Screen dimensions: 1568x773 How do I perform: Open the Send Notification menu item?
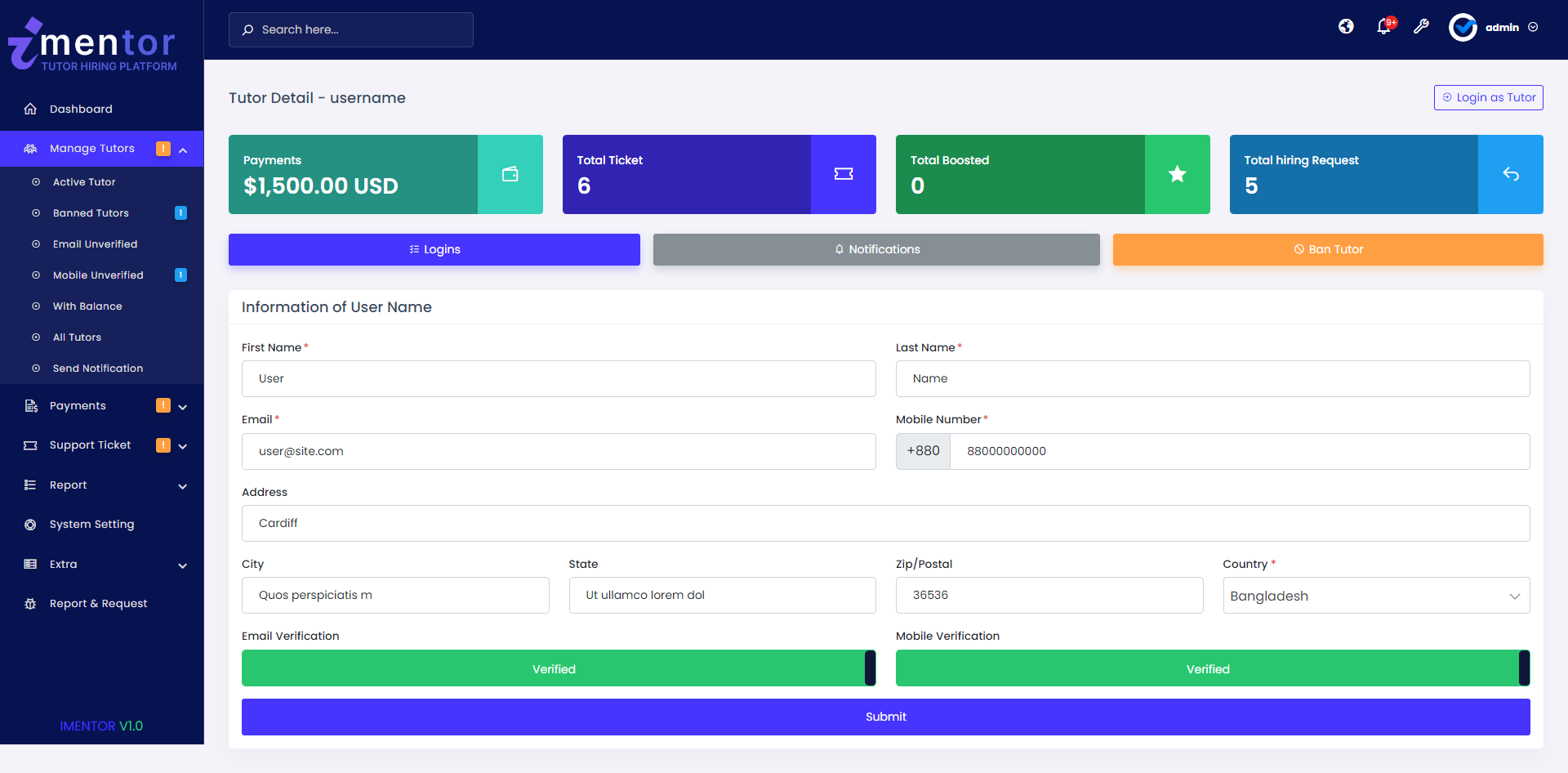coord(97,368)
